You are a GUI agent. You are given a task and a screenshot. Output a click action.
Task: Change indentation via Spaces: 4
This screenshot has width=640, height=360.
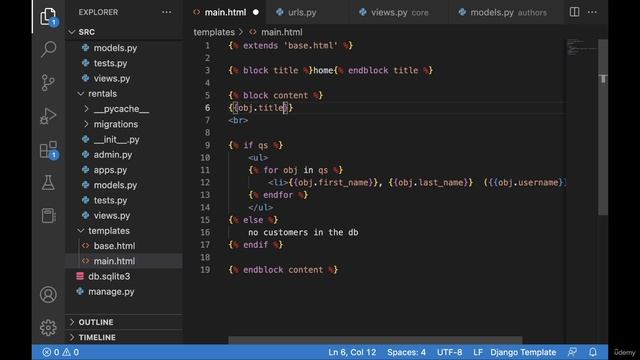pyautogui.click(x=406, y=352)
